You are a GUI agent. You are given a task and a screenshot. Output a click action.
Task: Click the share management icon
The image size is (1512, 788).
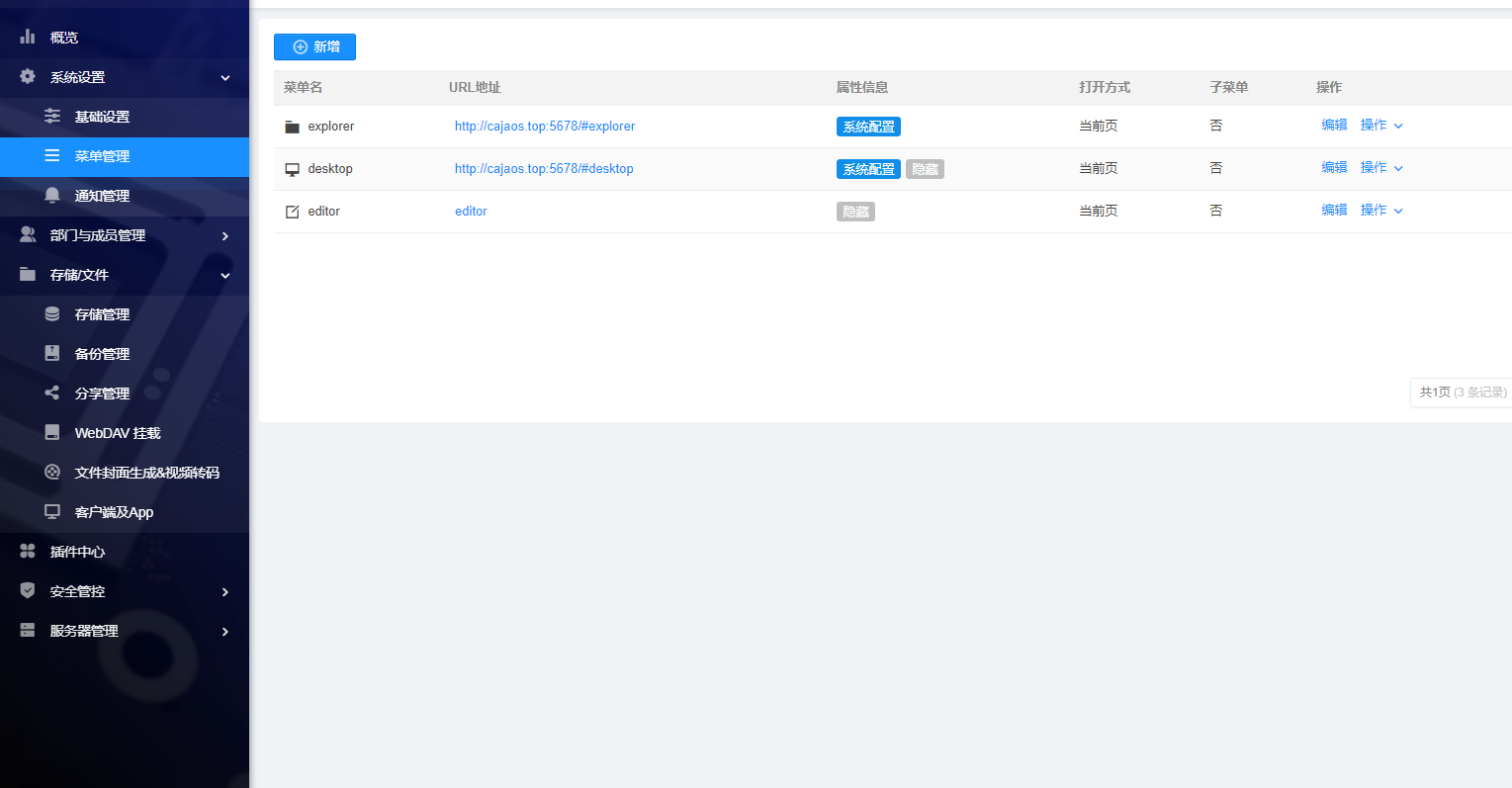[52, 393]
